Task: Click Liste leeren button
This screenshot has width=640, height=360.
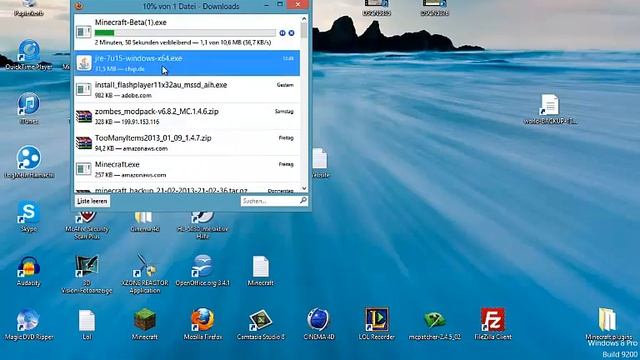Action: pos(92,201)
